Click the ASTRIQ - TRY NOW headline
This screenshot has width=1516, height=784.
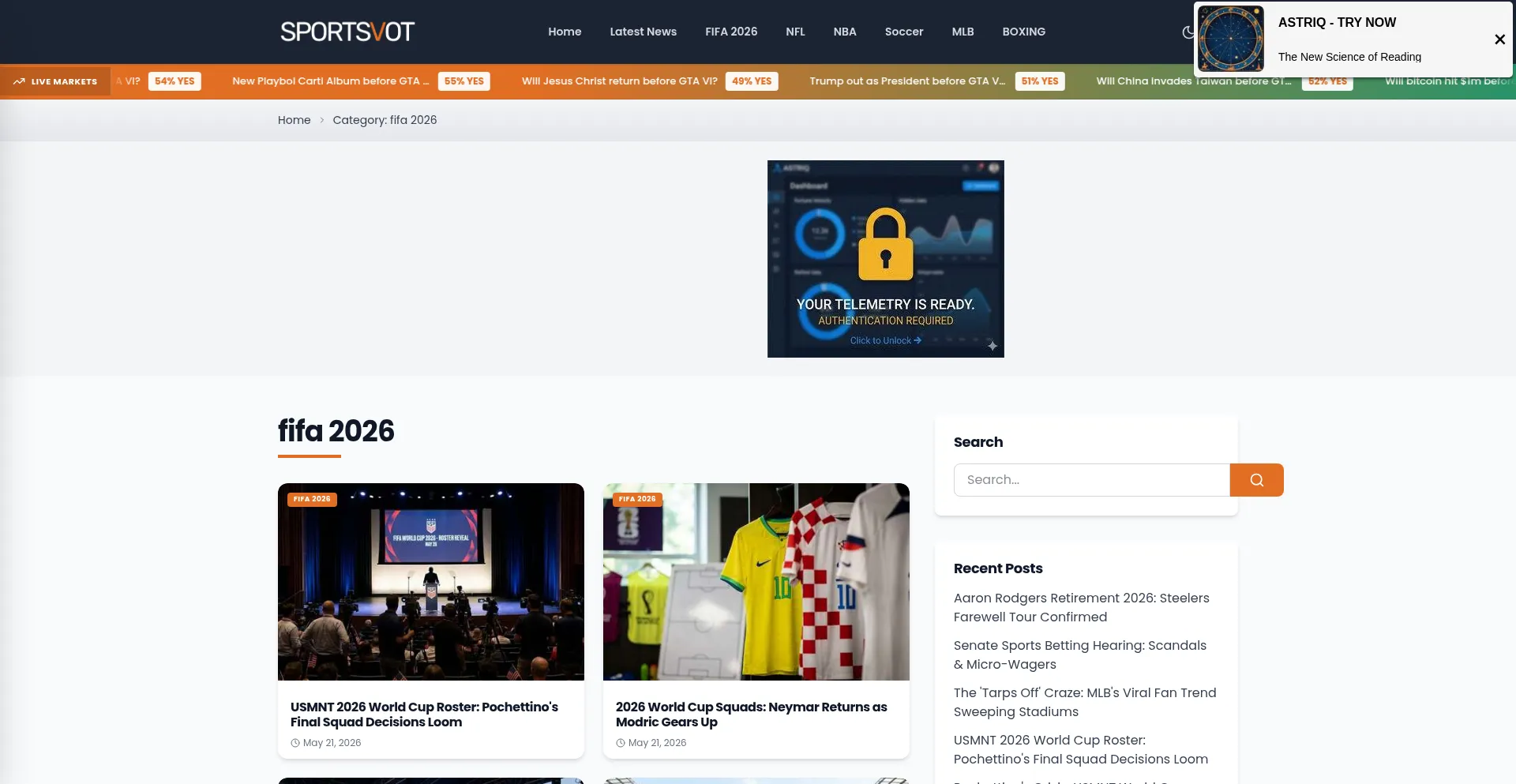coord(1337,22)
